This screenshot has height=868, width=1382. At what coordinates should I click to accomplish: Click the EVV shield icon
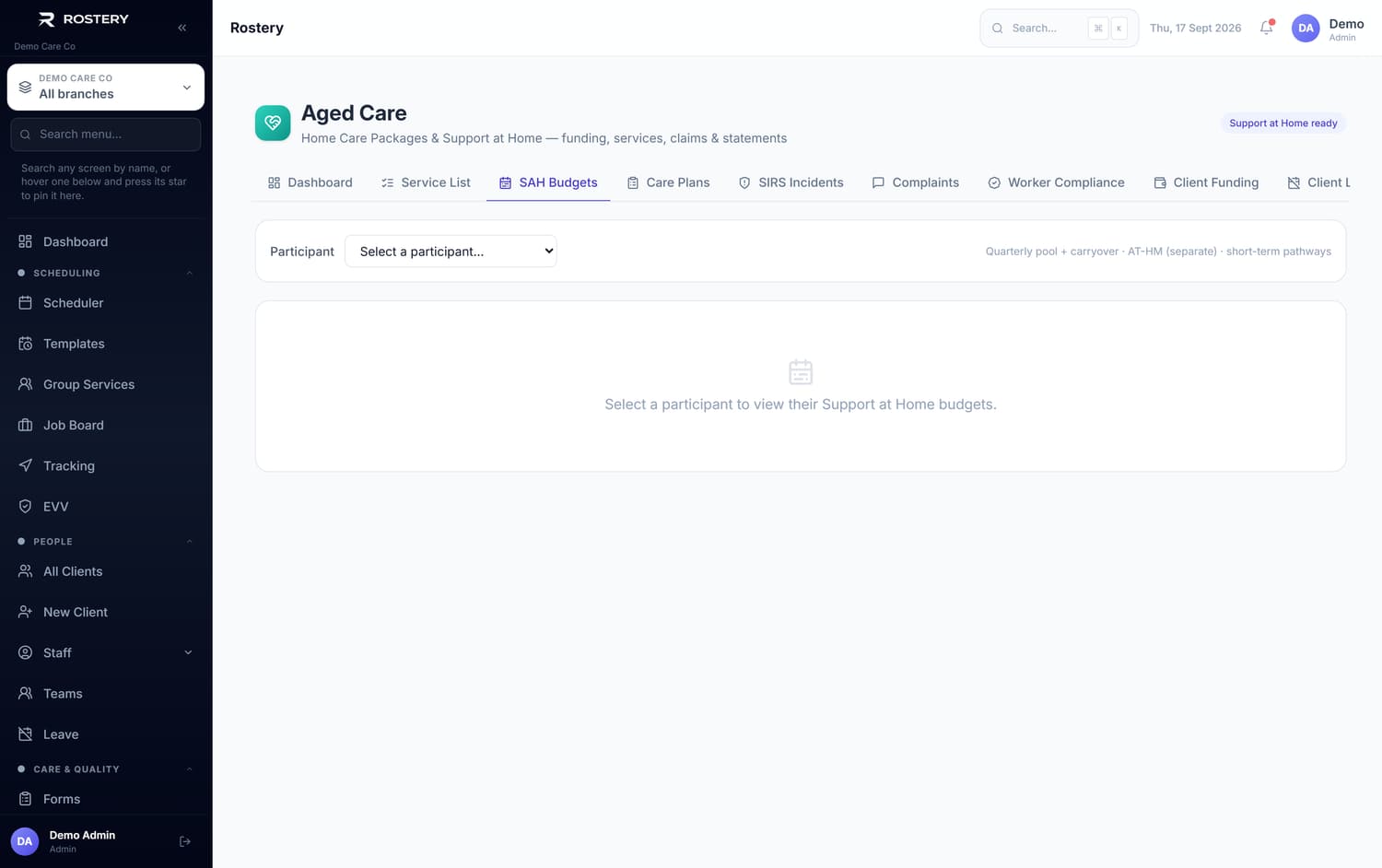click(26, 506)
